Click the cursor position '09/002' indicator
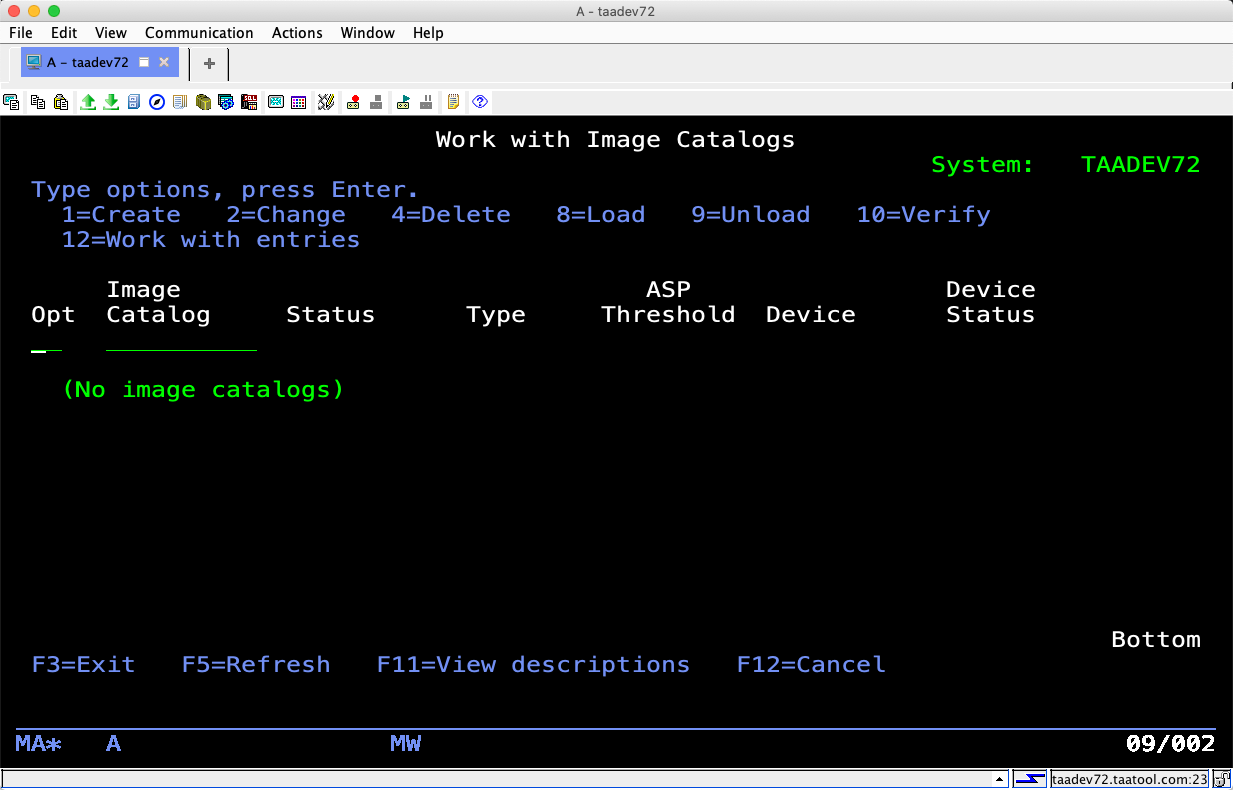The height and width of the screenshot is (790, 1233). 1170,744
